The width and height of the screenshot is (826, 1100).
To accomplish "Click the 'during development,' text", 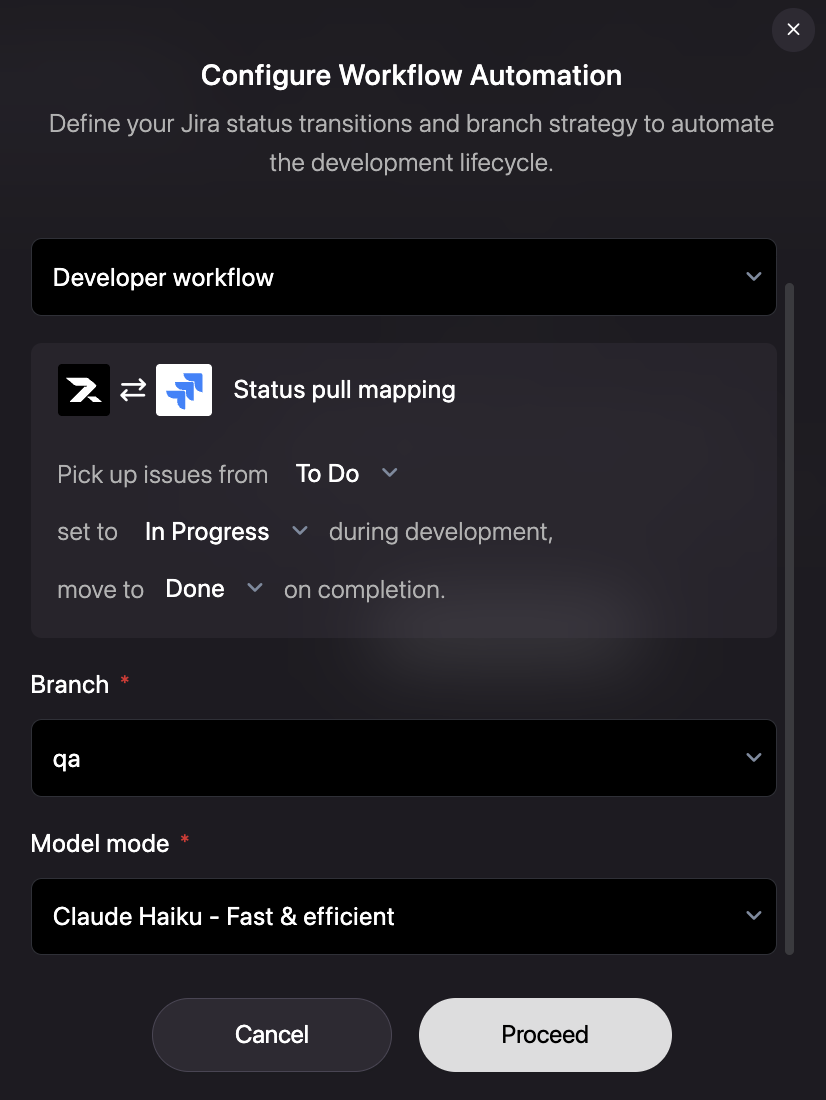I will [x=441, y=532].
